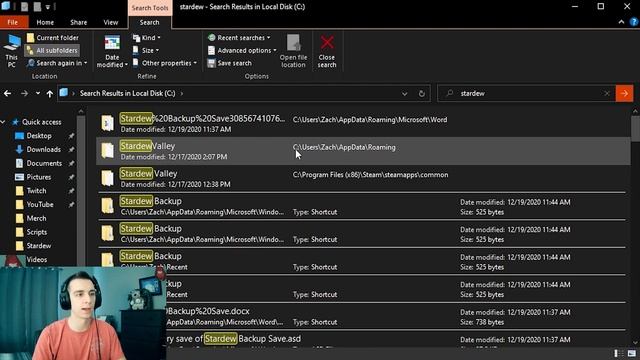Image resolution: width=640 pixels, height=360 pixels.
Task: Click File Explorer icon in title bar
Action: pyautogui.click(x=6, y=6)
